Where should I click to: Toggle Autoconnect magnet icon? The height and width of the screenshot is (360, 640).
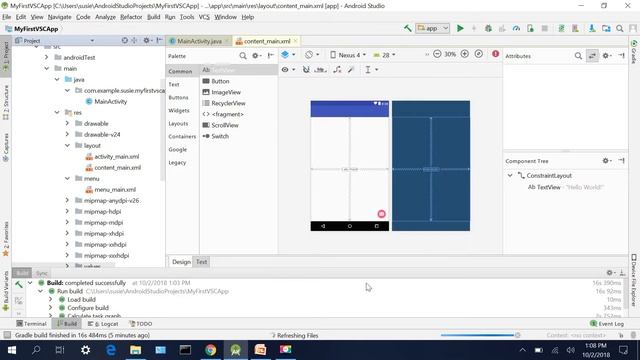[x=306, y=70]
